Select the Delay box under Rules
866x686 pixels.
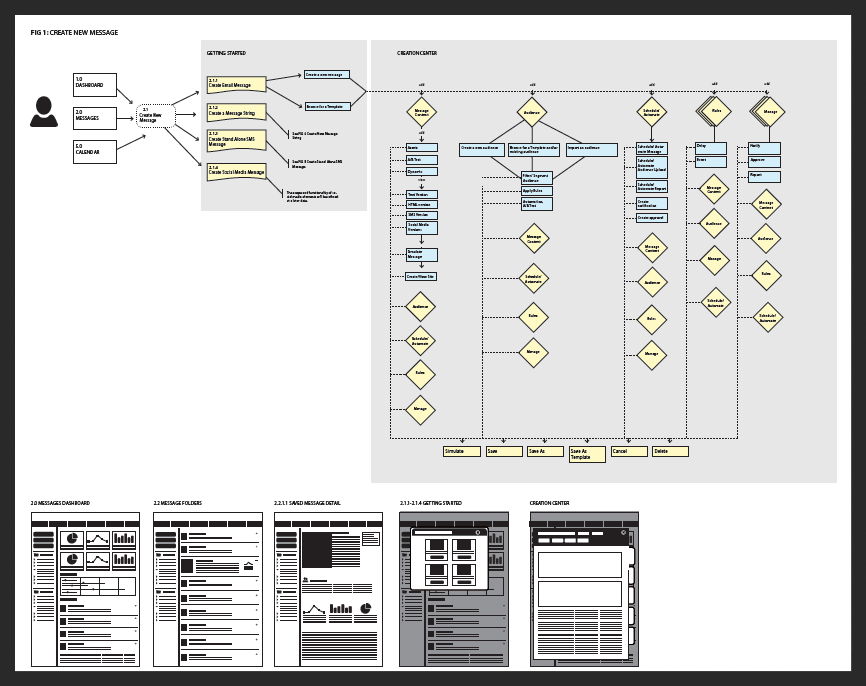tap(711, 148)
